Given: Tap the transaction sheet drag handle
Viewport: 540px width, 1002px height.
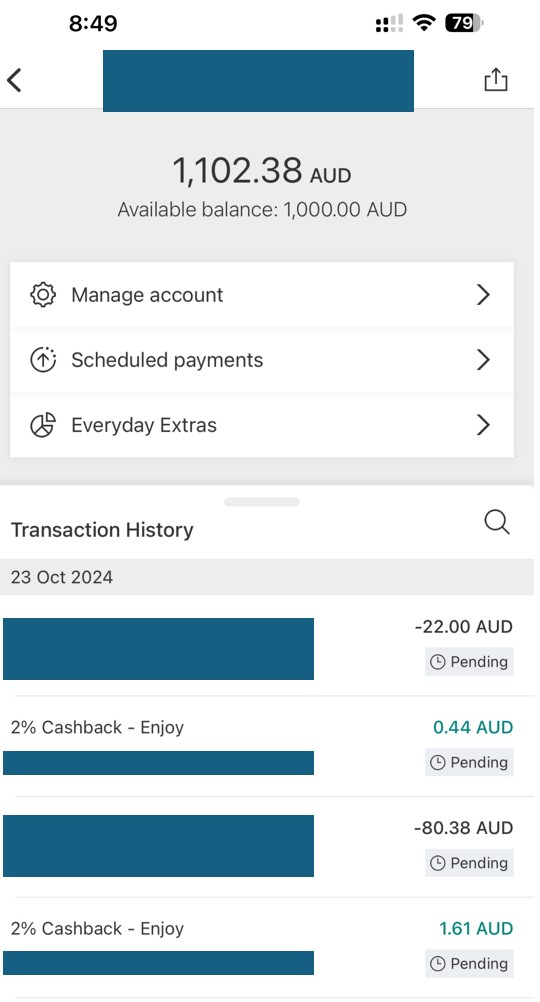Looking at the screenshot, I should pyautogui.click(x=262, y=502).
